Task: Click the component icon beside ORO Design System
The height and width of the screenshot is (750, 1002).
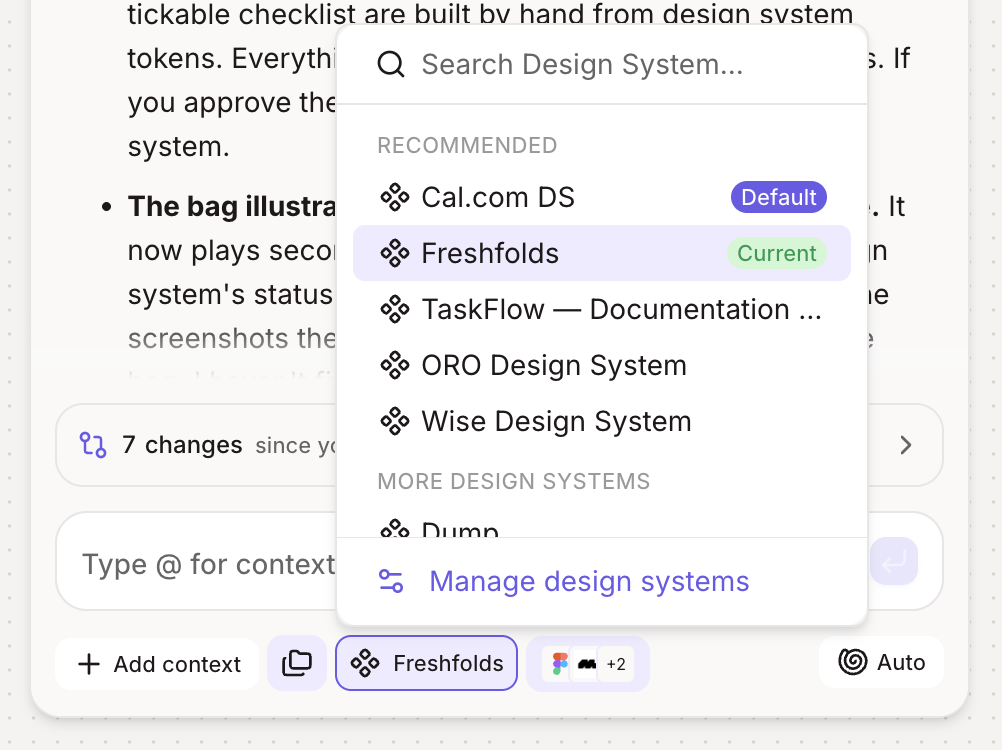Action: pos(395,365)
